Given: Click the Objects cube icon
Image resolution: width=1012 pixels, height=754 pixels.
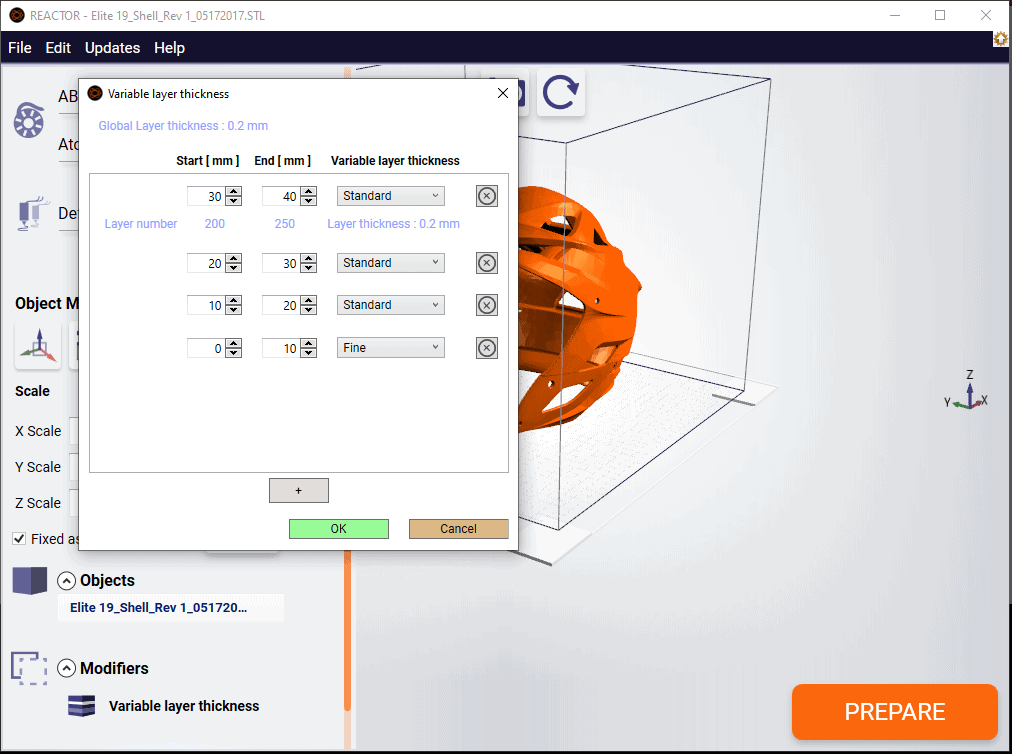Looking at the screenshot, I should pyautogui.click(x=30, y=580).
